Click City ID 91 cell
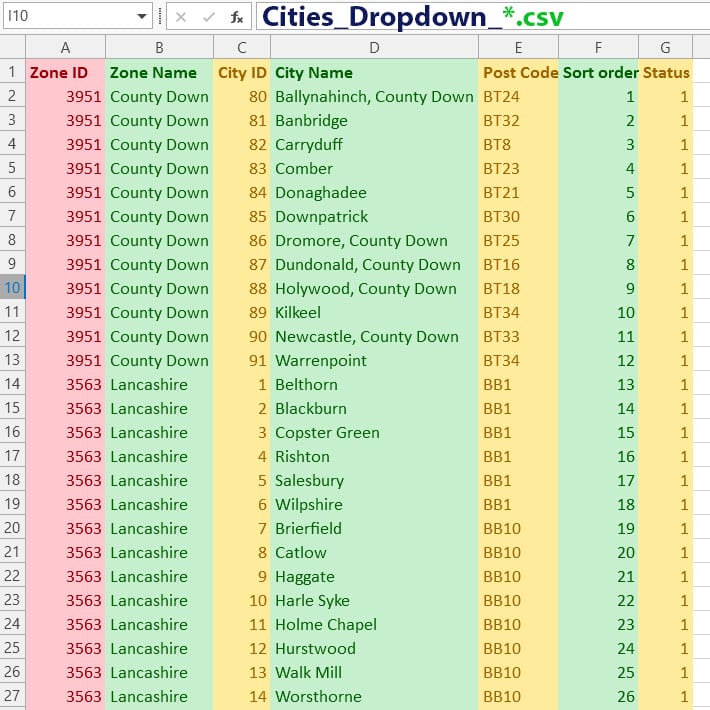 (242, 360)
